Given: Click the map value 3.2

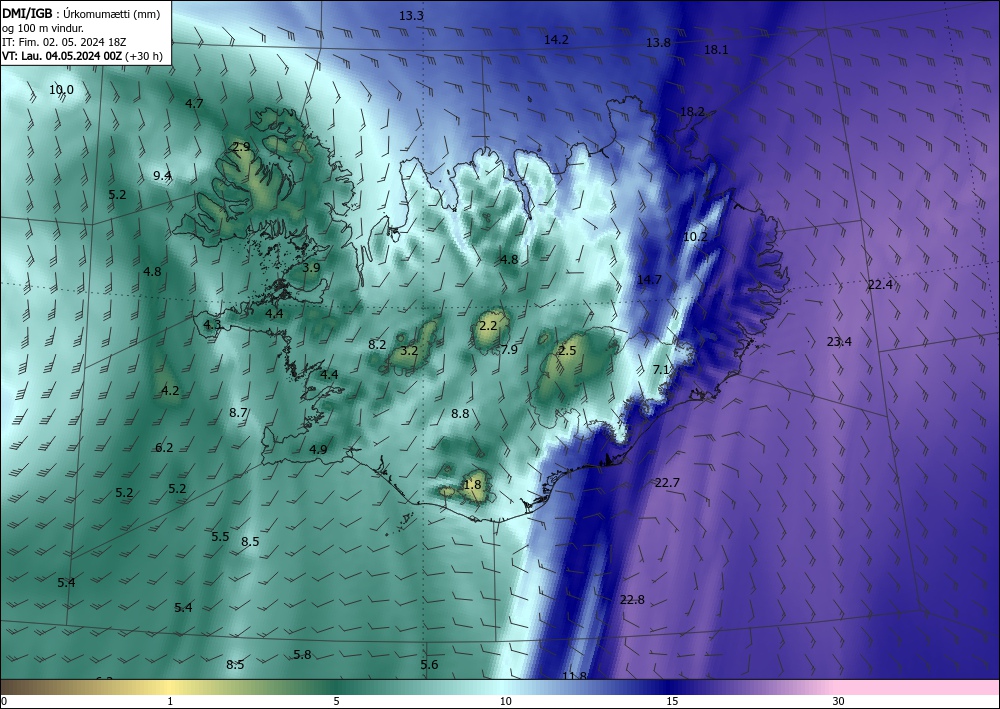Looking at the screenshot, I should pos(409,351).
